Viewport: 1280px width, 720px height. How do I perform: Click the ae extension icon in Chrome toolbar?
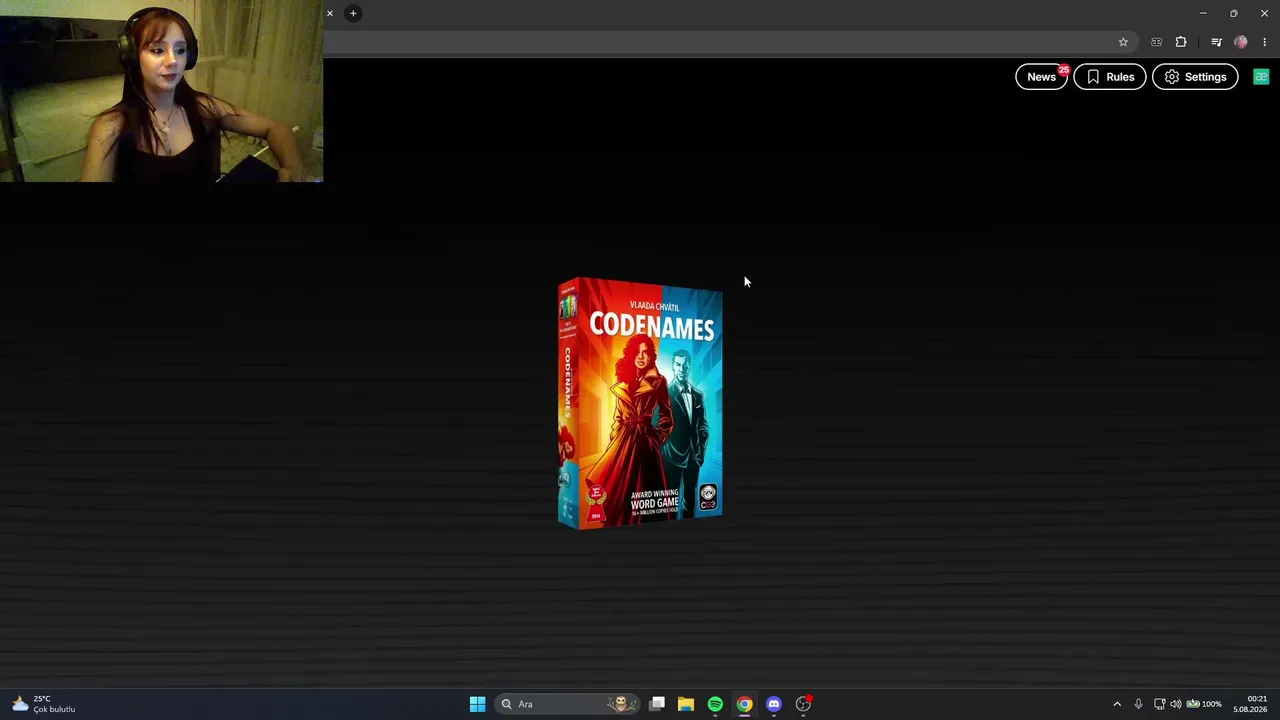pos(1157,42)
